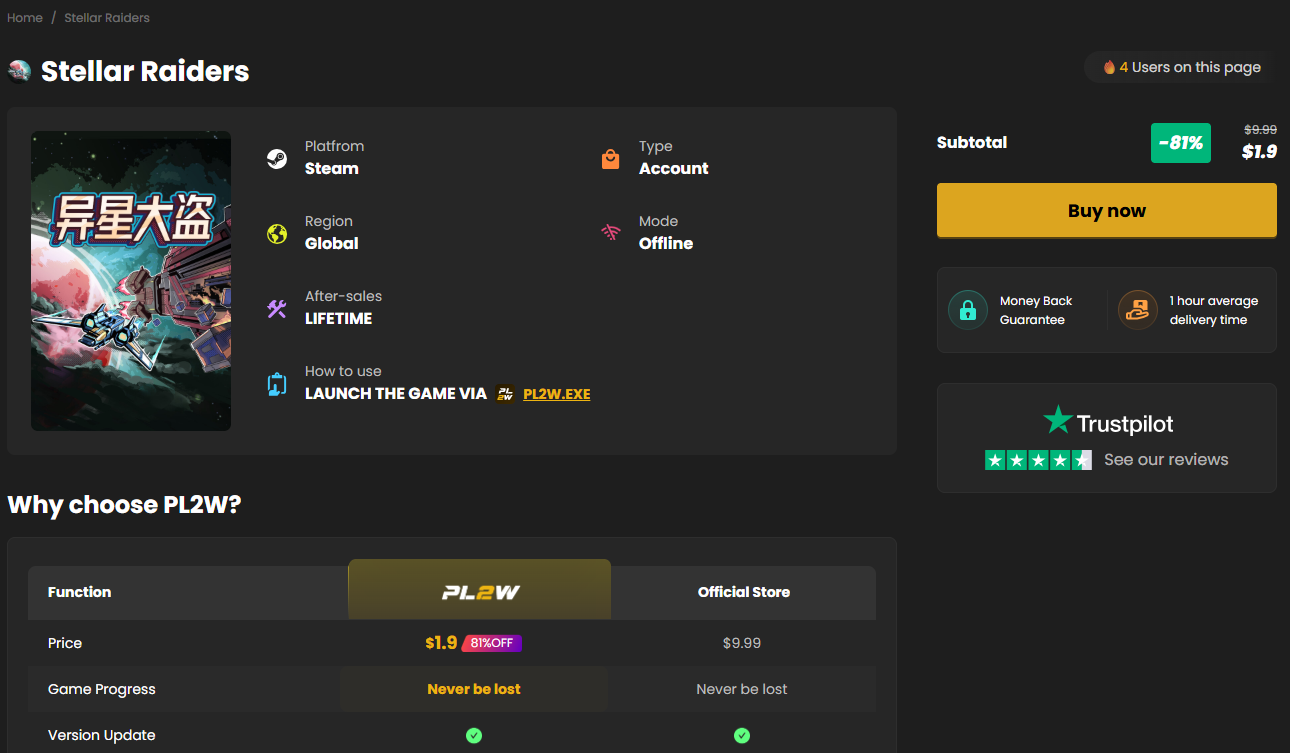Click the 'Account' type value

[674, 168]
